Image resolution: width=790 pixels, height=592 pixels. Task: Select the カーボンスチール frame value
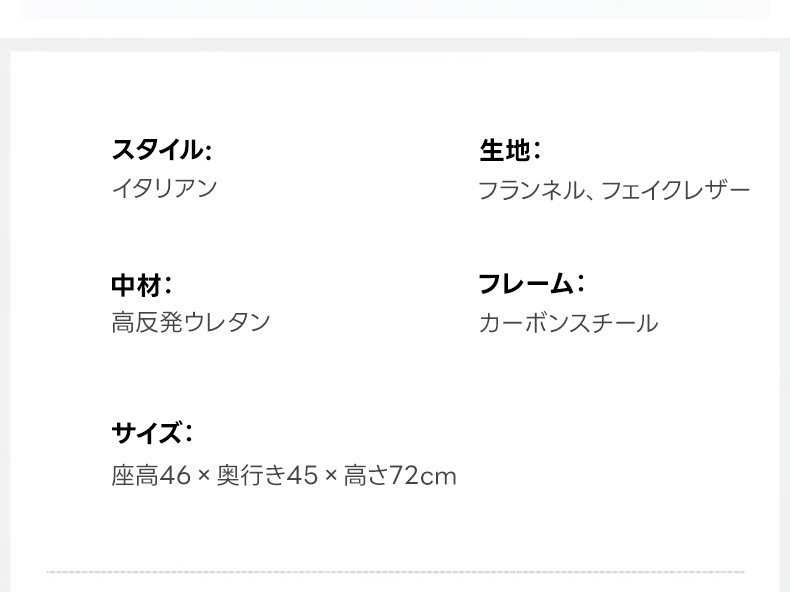tap(568, 323)
